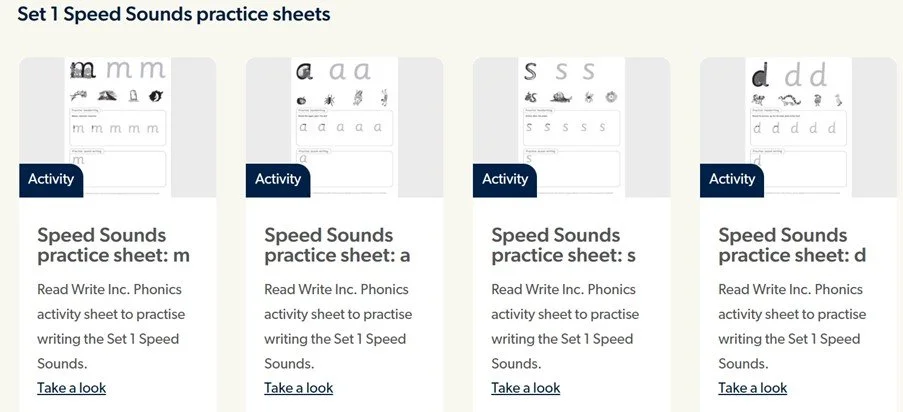Follow 'Take a look' link under a sheet
Screen dimensions: 903x412
(x=298, y=388)
